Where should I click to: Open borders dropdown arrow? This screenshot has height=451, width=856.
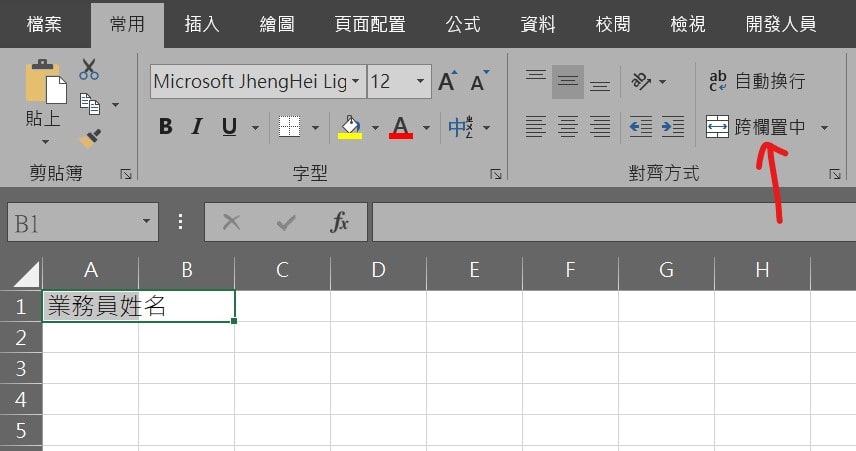[315, 128]
